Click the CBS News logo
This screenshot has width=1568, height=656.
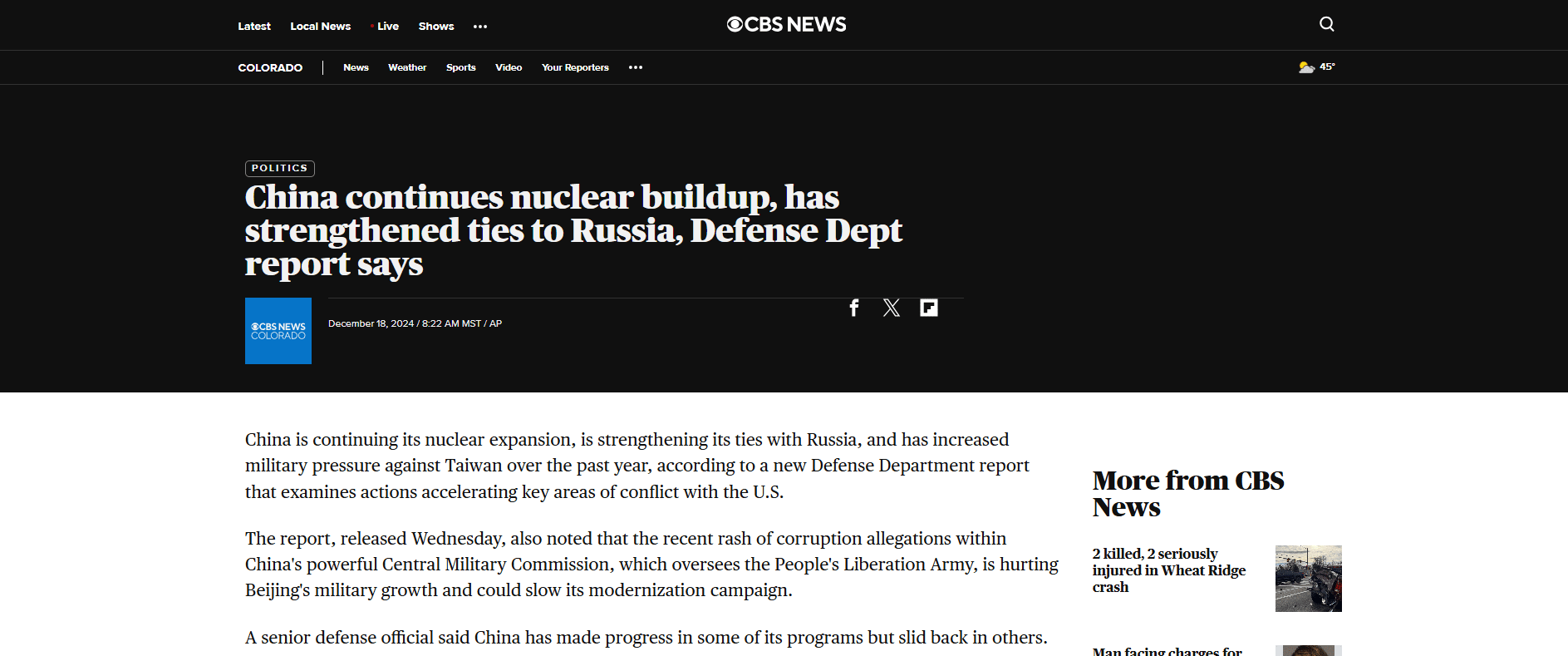(x=786, y=25)
